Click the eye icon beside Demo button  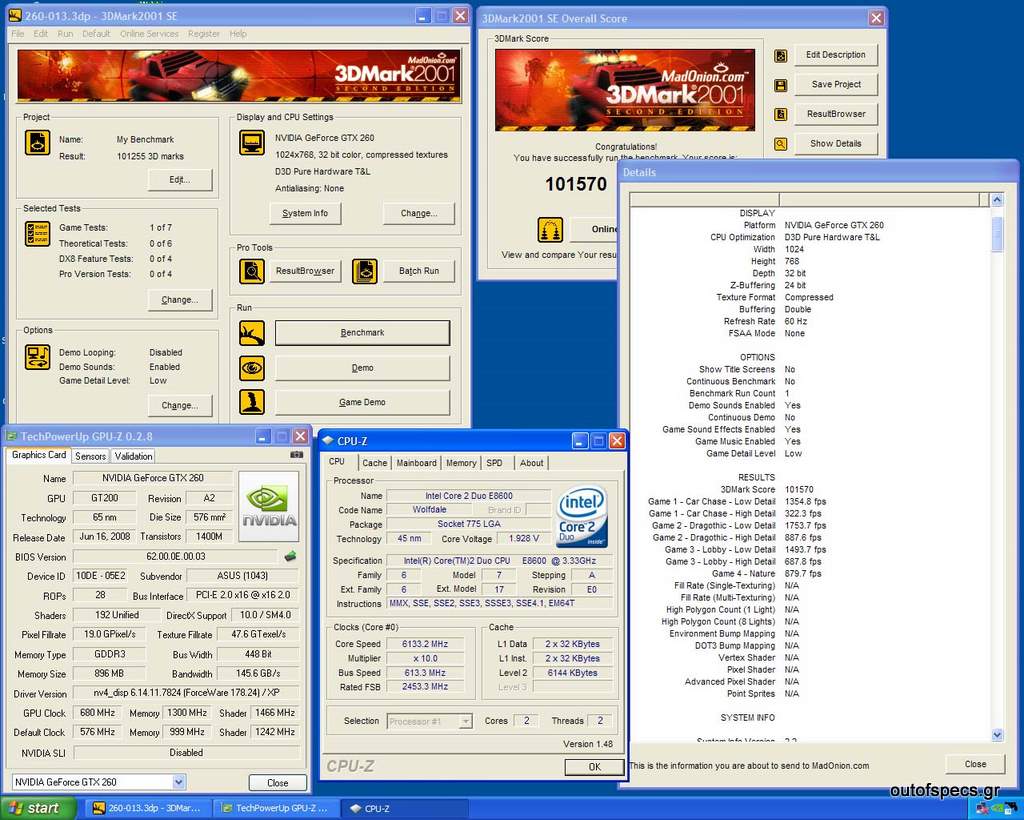pos(251,368)
